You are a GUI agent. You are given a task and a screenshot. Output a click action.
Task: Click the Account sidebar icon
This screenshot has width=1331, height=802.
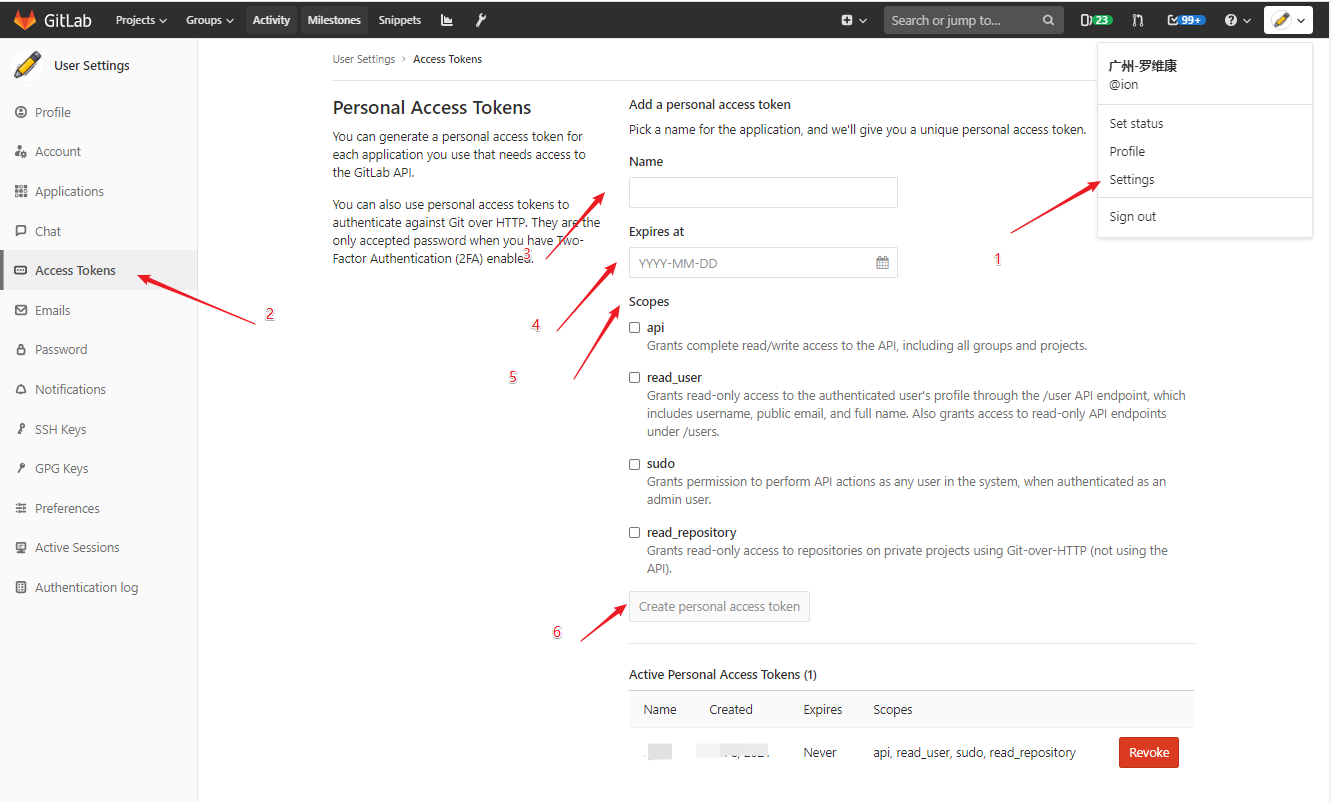[x=21, y=152]
